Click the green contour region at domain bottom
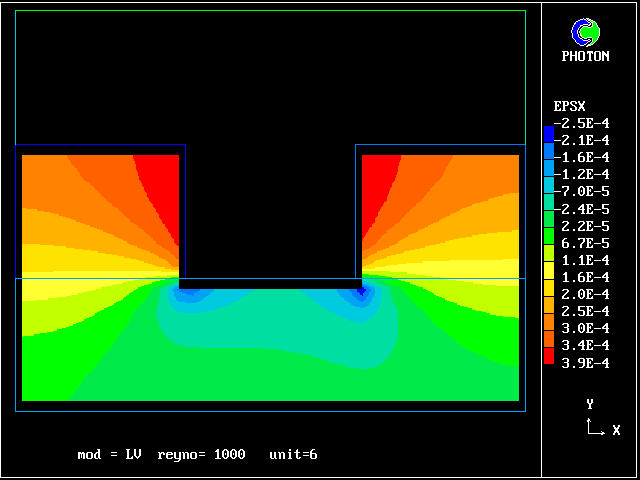 pos(270,385)
